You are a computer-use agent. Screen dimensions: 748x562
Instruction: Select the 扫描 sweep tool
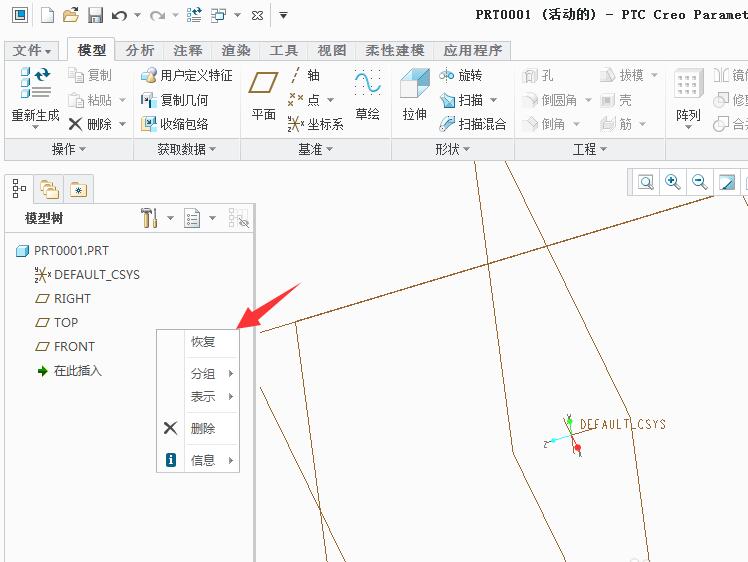461,100
